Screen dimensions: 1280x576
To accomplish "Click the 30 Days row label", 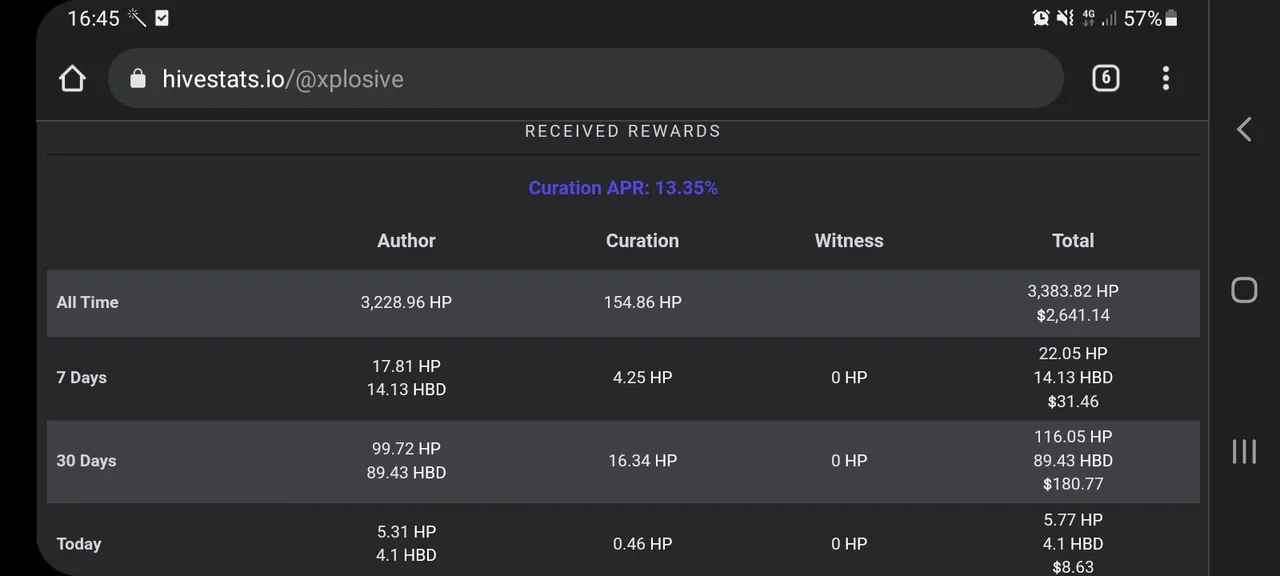I will click(86, 461).
